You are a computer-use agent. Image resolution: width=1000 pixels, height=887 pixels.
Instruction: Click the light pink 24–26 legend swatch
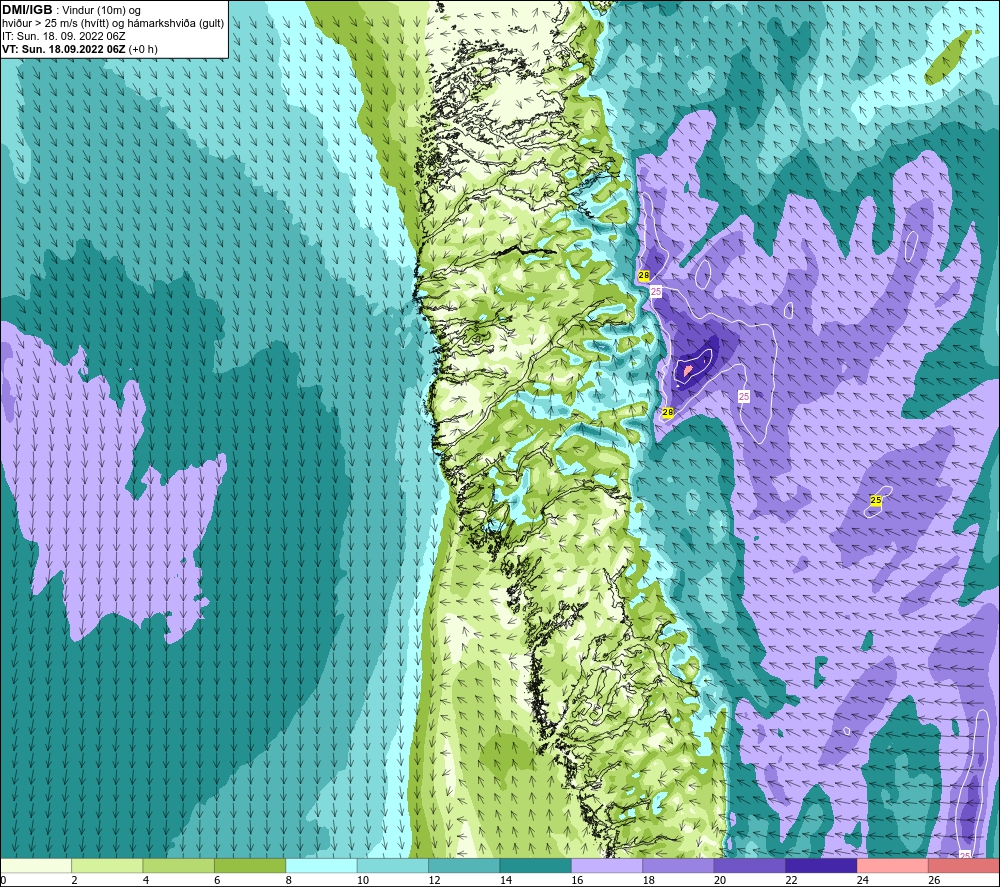pos(893,865)
